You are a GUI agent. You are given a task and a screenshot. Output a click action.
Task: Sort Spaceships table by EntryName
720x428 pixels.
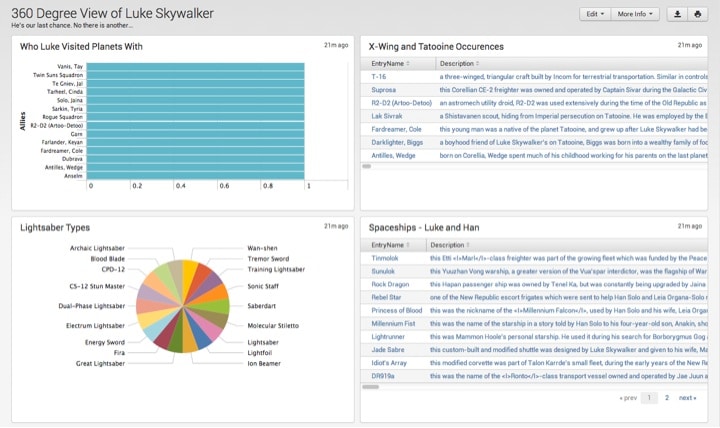pos(390,245)
